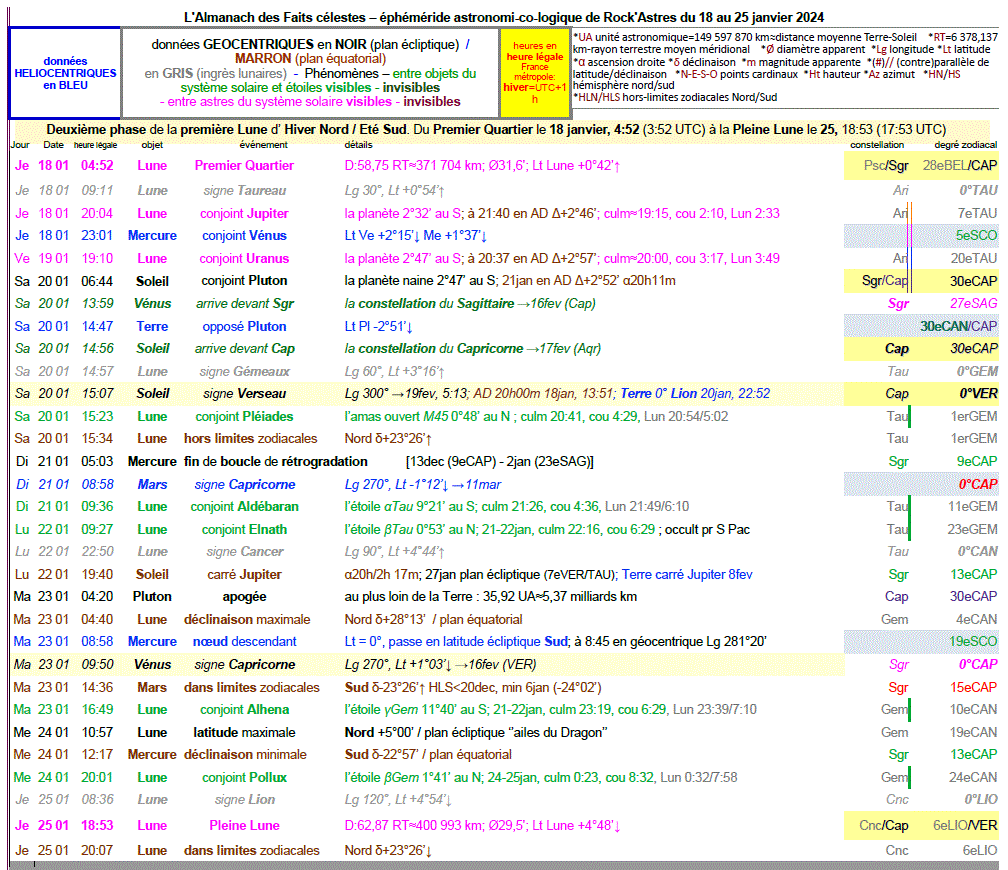Click the "nœud descendant" event
Screen dimensions: 1008x870
(244, 642)
